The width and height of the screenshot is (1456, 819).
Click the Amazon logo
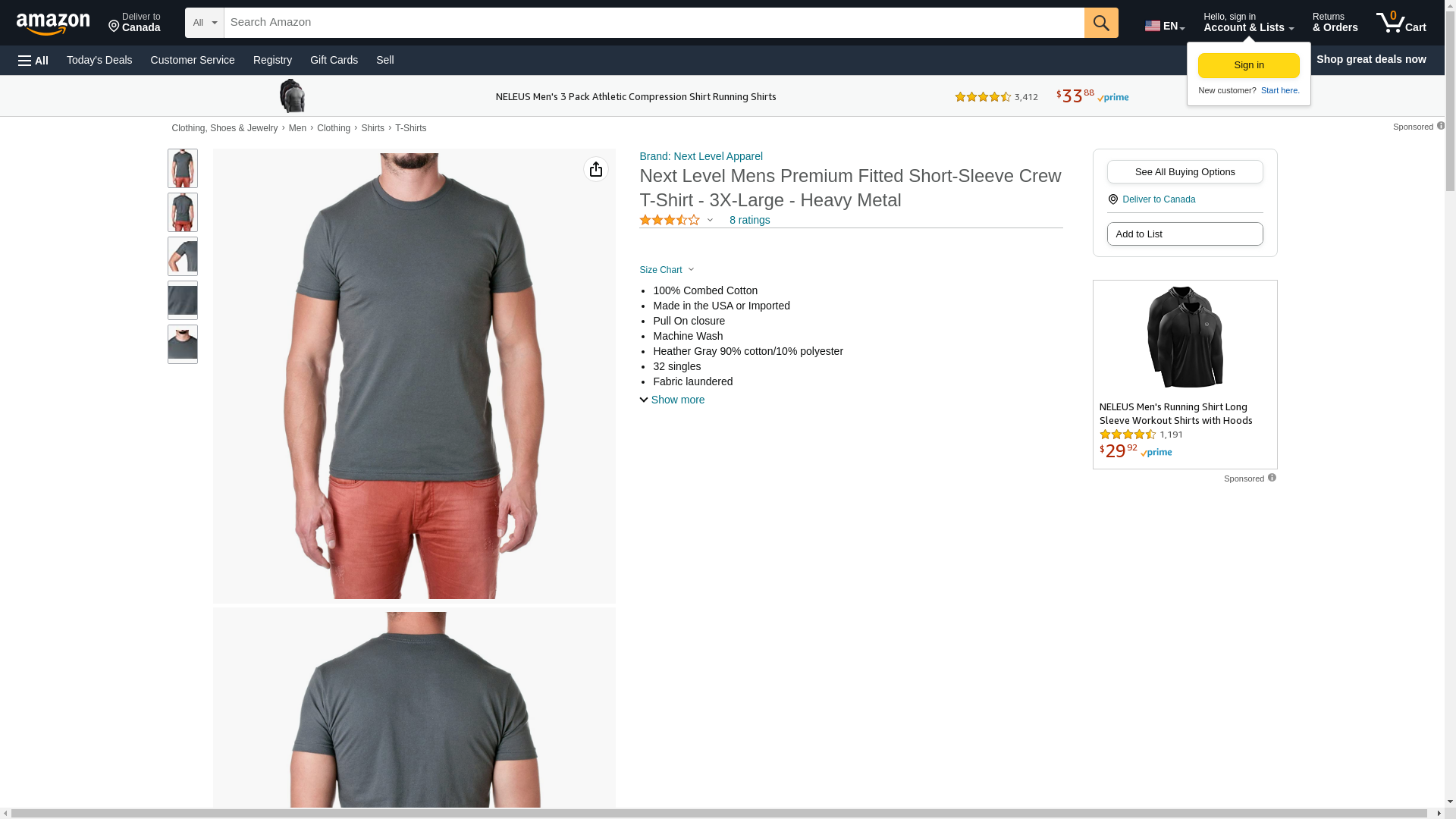coord(53,24)
